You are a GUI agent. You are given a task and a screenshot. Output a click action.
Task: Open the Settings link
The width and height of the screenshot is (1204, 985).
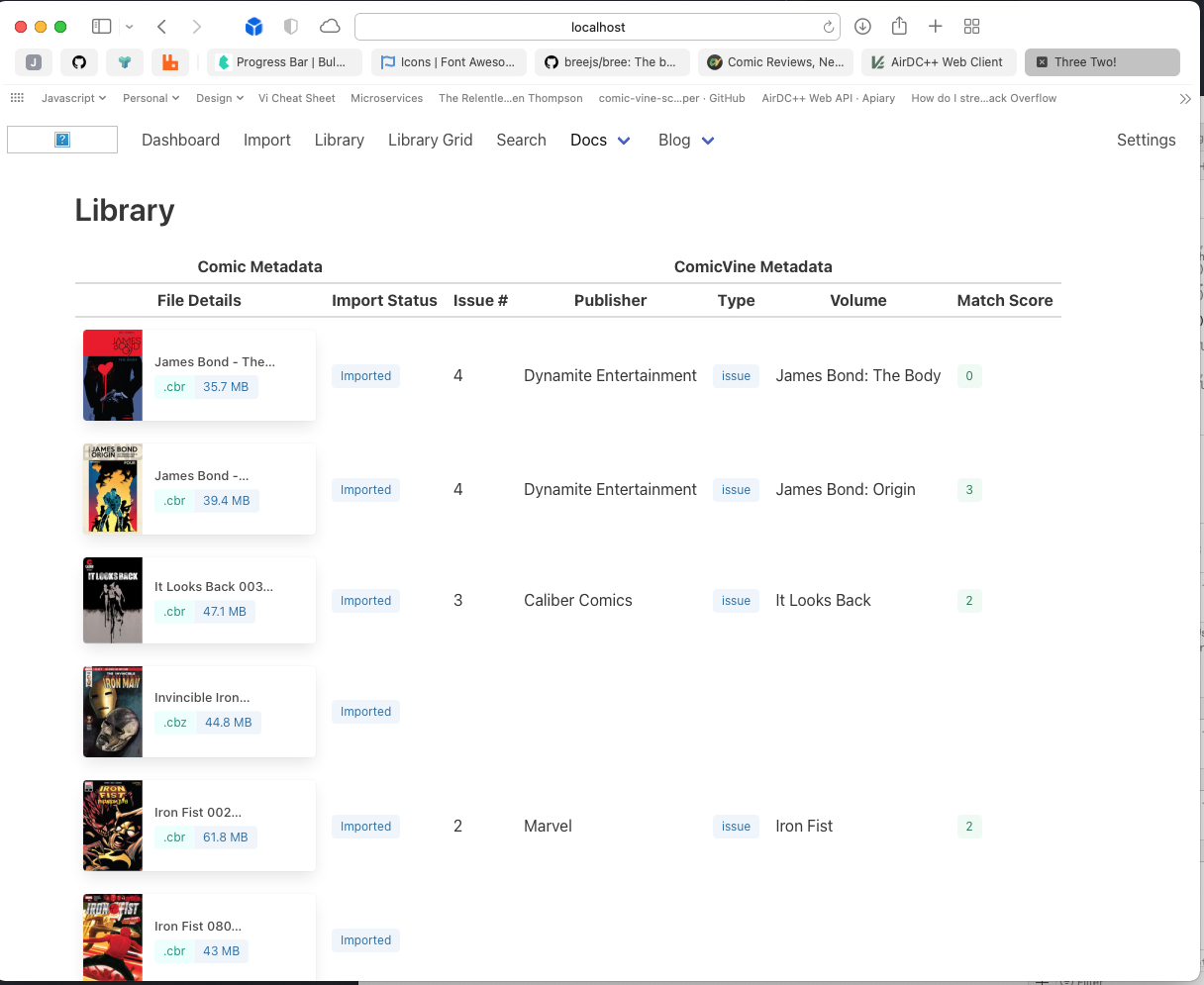click(1146, 141)
